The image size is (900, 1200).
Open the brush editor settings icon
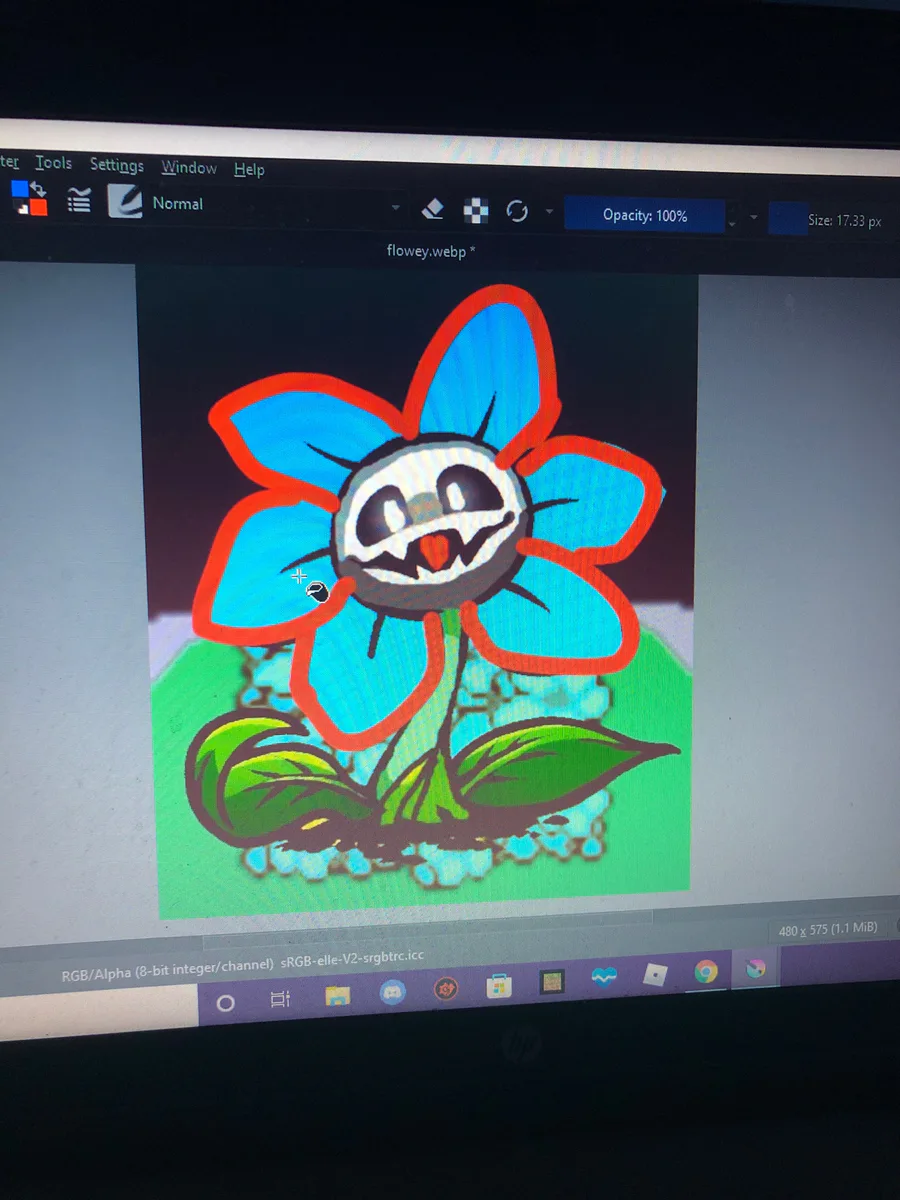click(x=79, y=200)
